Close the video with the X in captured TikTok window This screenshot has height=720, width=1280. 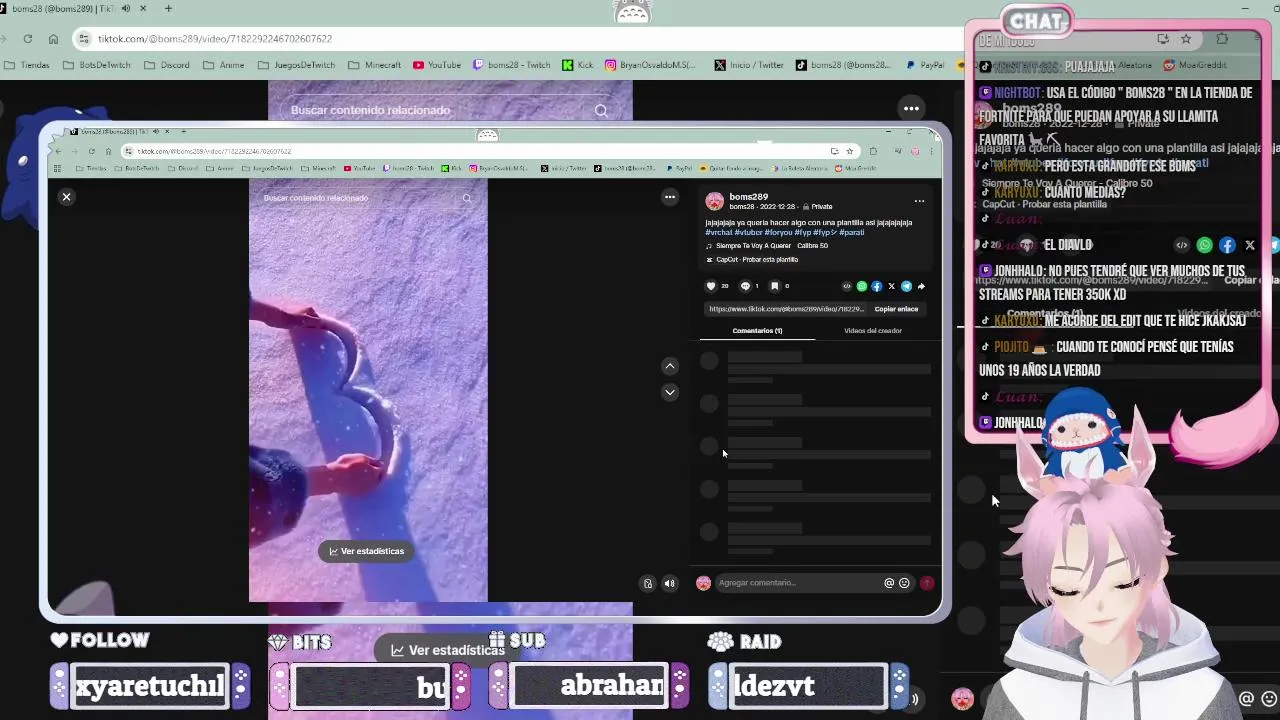point(66,197)
